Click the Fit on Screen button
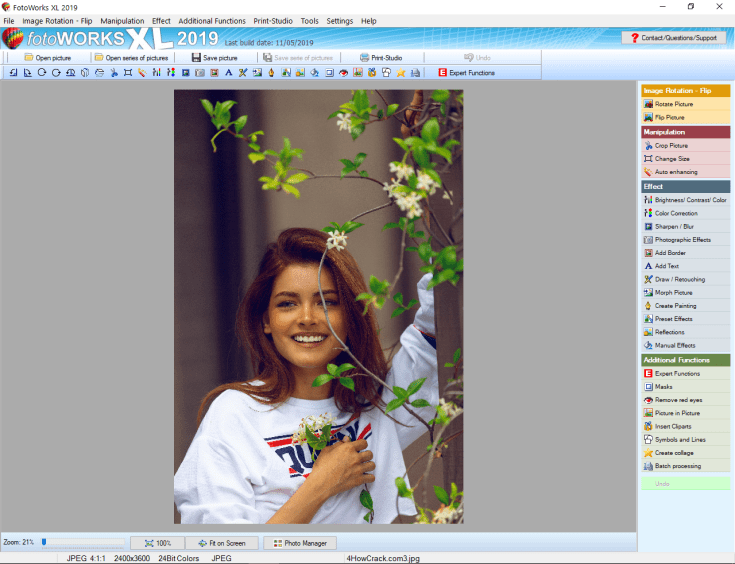The height and width of the screenshot is (564, 735). pos(222,543)
